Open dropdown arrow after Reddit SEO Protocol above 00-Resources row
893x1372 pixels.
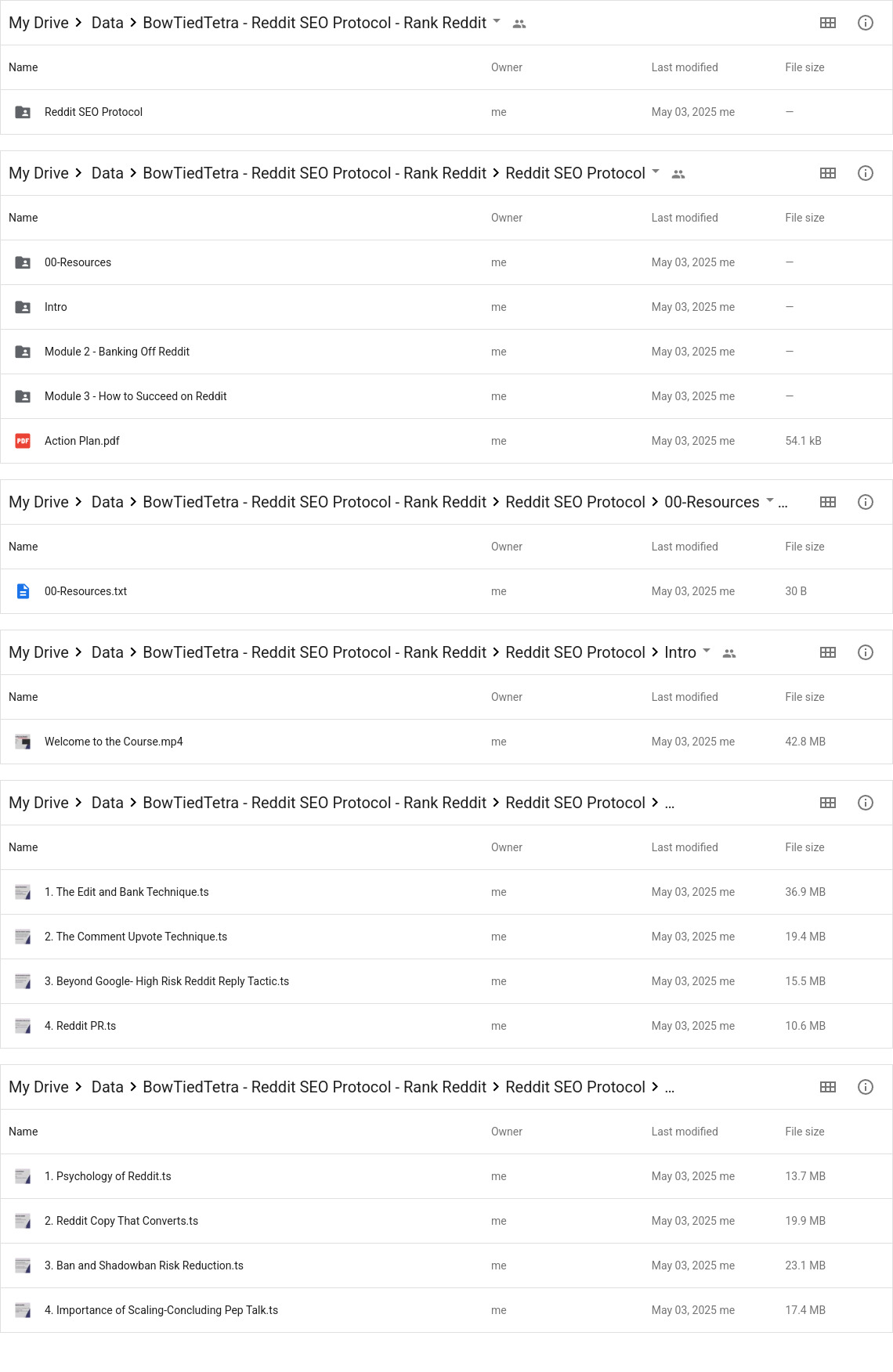pyautogui.click(x=656, y=171)
